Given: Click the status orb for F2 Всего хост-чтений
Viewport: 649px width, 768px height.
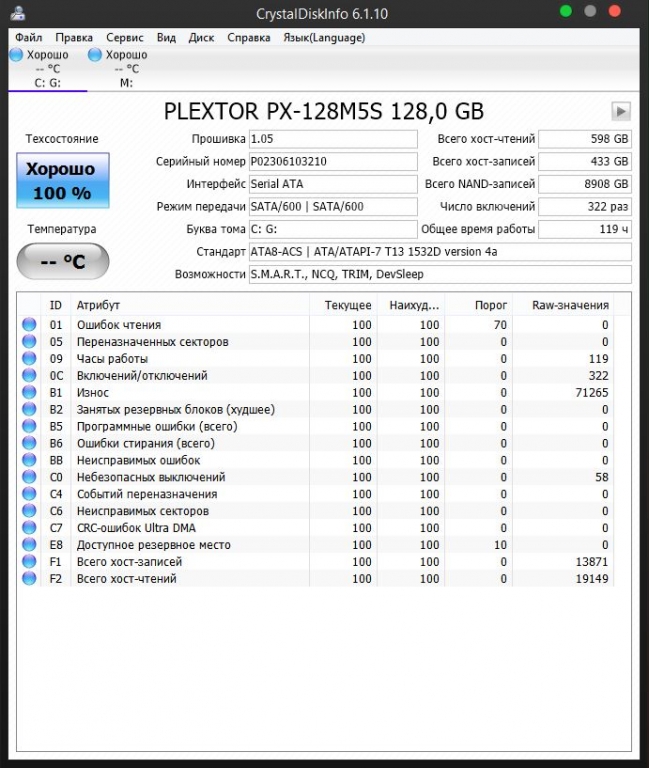Looking at the screenshot, I should click(x=29, y=578).
